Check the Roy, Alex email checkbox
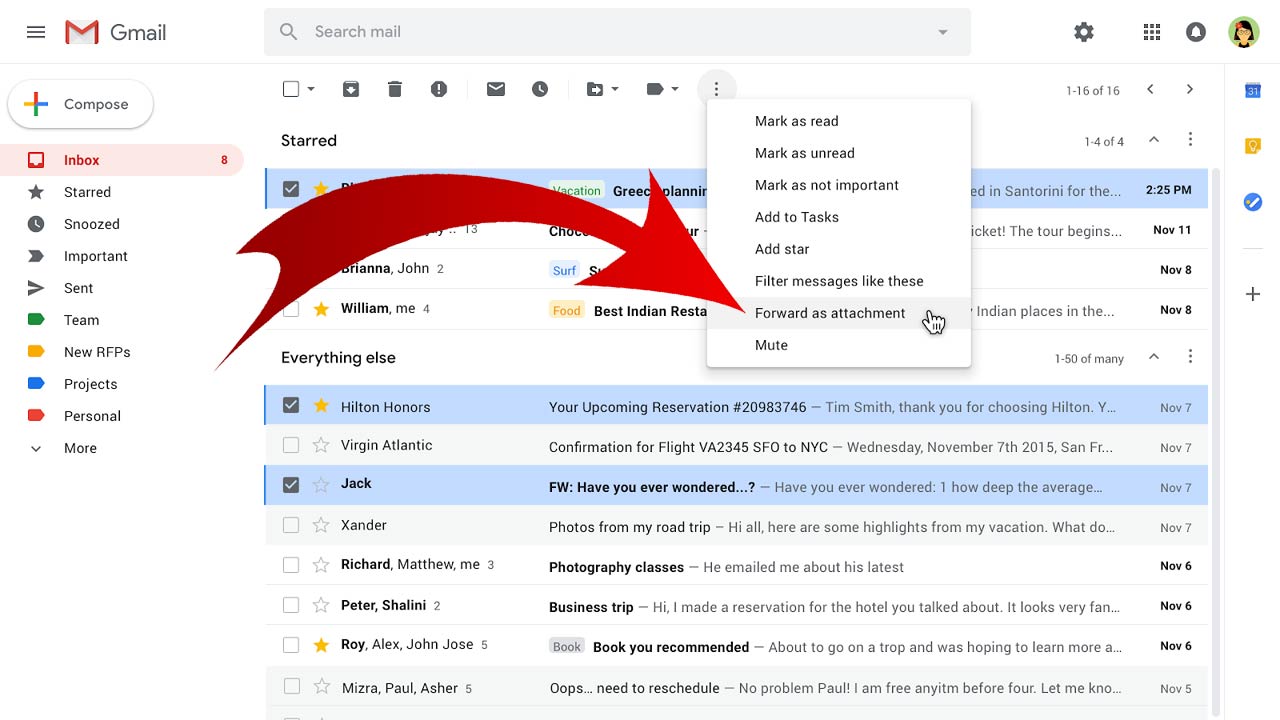Screen dimensions: 1280x720 [291, 645]
